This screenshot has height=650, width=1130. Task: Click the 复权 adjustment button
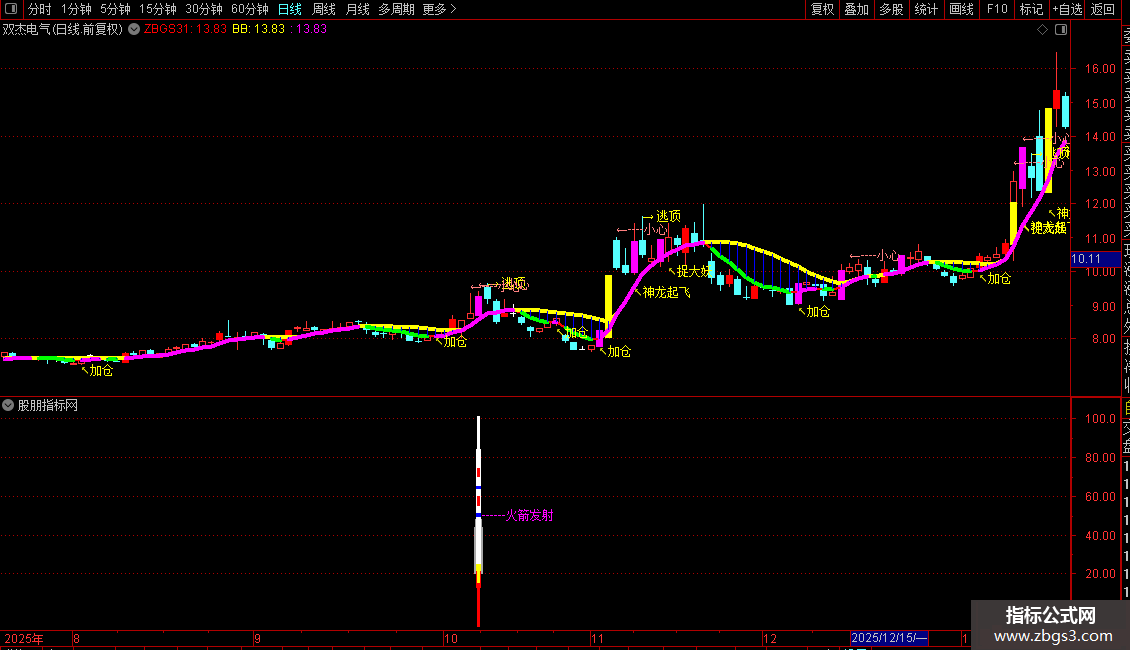tap(822, 9)
